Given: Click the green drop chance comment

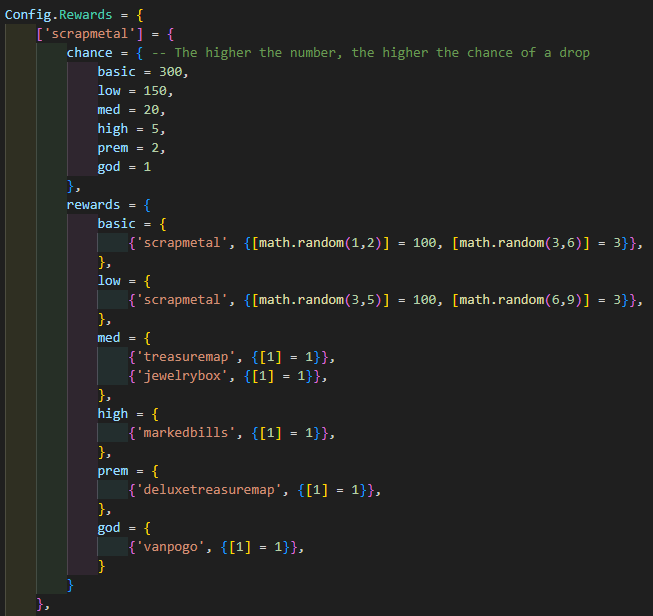Looking at the screenshot, I should [x=382, y=53].
